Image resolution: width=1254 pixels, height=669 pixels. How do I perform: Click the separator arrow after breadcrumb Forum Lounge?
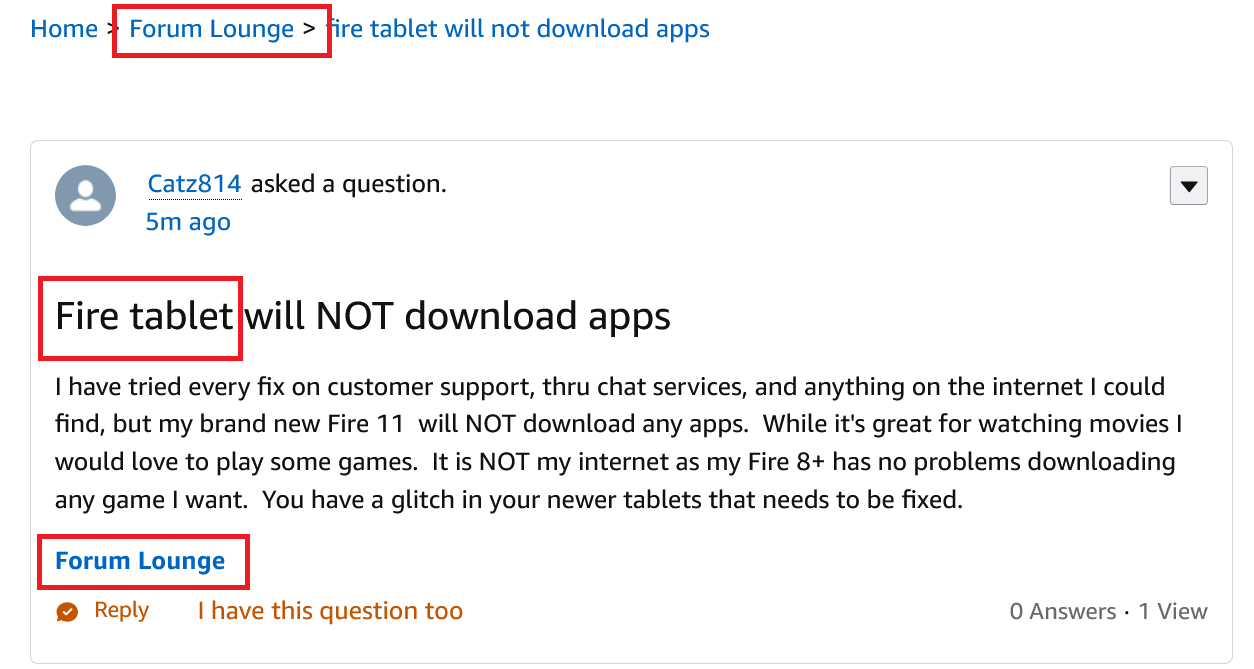click(309, 29)
